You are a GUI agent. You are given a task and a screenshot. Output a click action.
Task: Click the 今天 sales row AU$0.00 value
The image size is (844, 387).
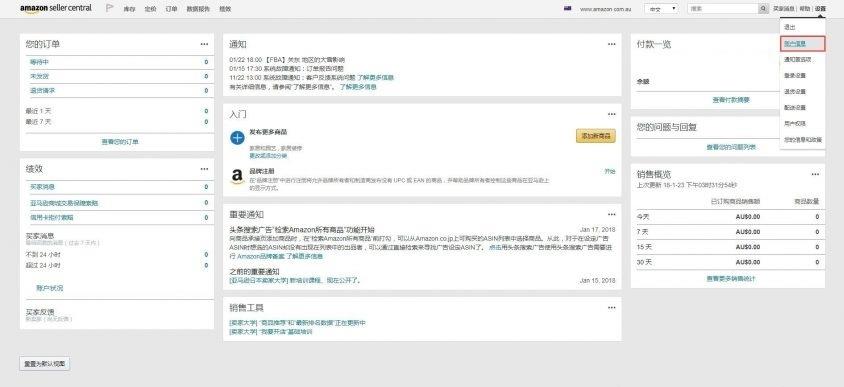[x=748, y=217]
